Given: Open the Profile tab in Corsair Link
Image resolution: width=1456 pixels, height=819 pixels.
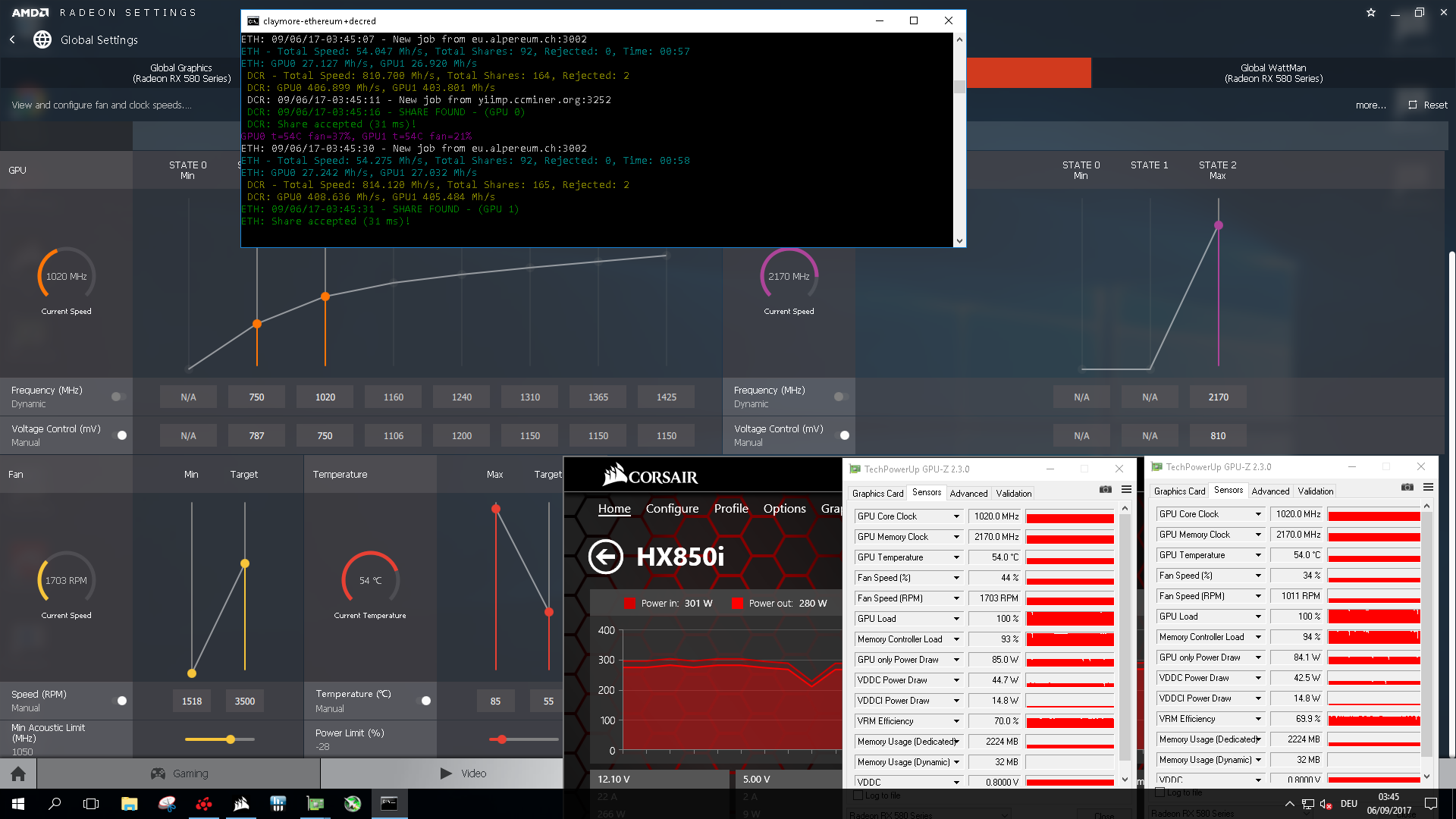Looking at the screenshot, I should click(731, 508).
